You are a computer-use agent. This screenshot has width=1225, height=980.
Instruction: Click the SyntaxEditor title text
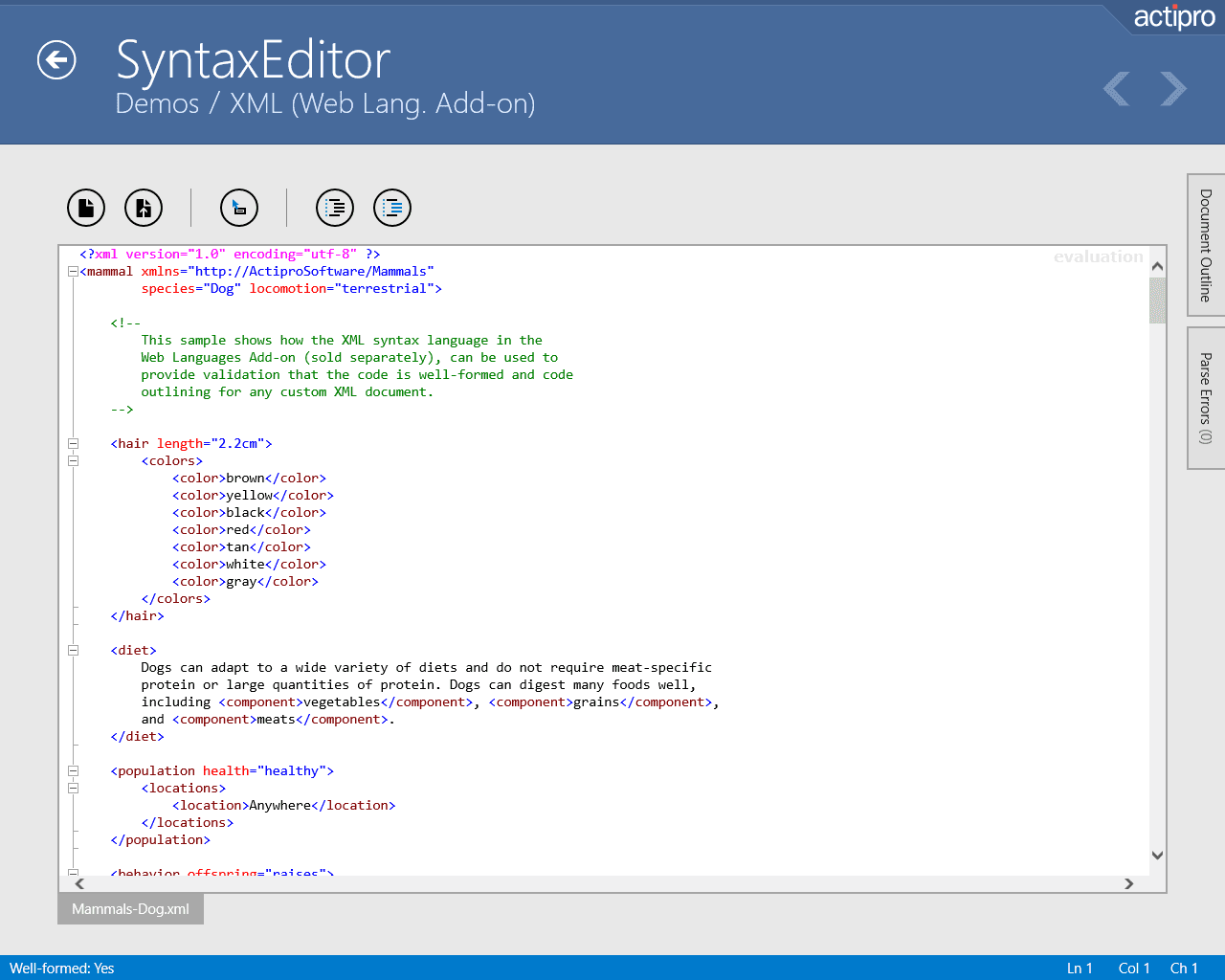pos(253,59)
